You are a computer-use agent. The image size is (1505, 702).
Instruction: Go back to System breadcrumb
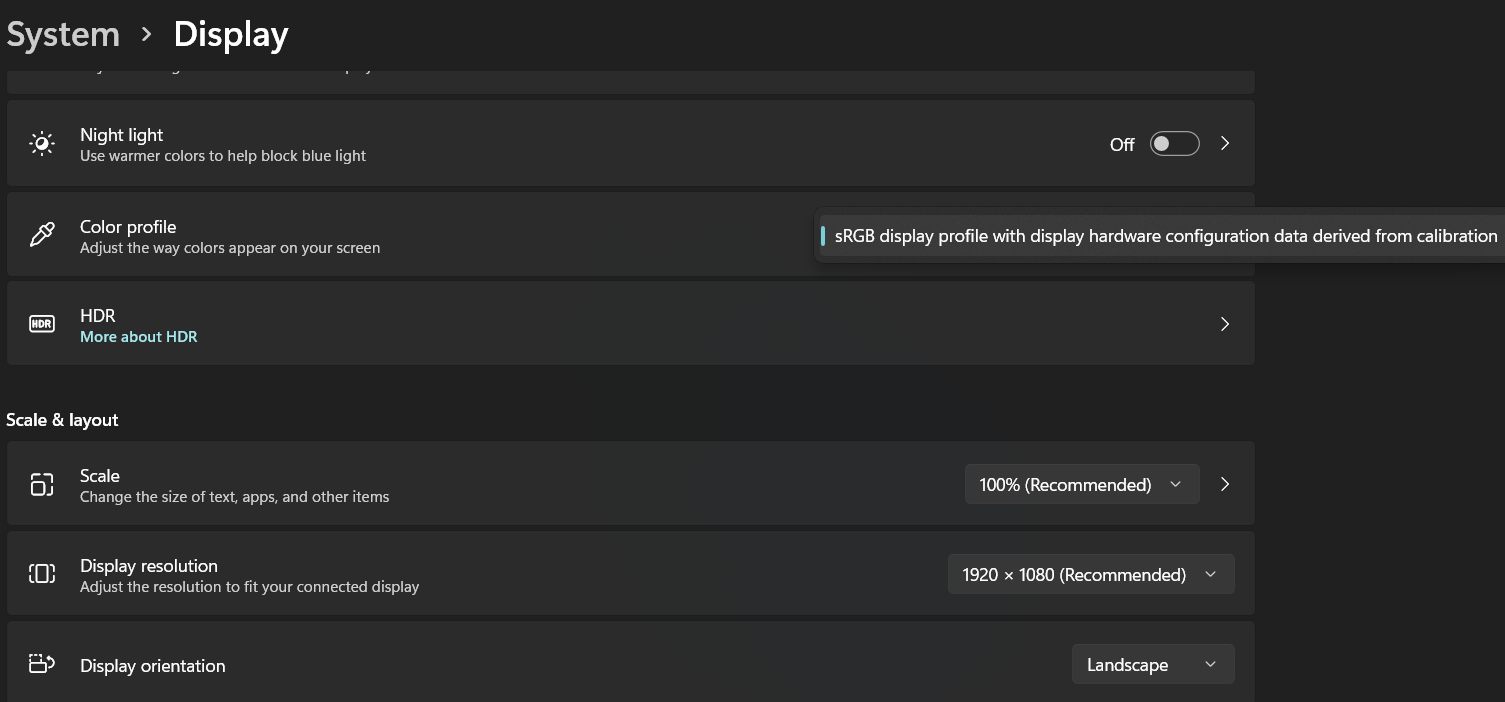[63, 35]
